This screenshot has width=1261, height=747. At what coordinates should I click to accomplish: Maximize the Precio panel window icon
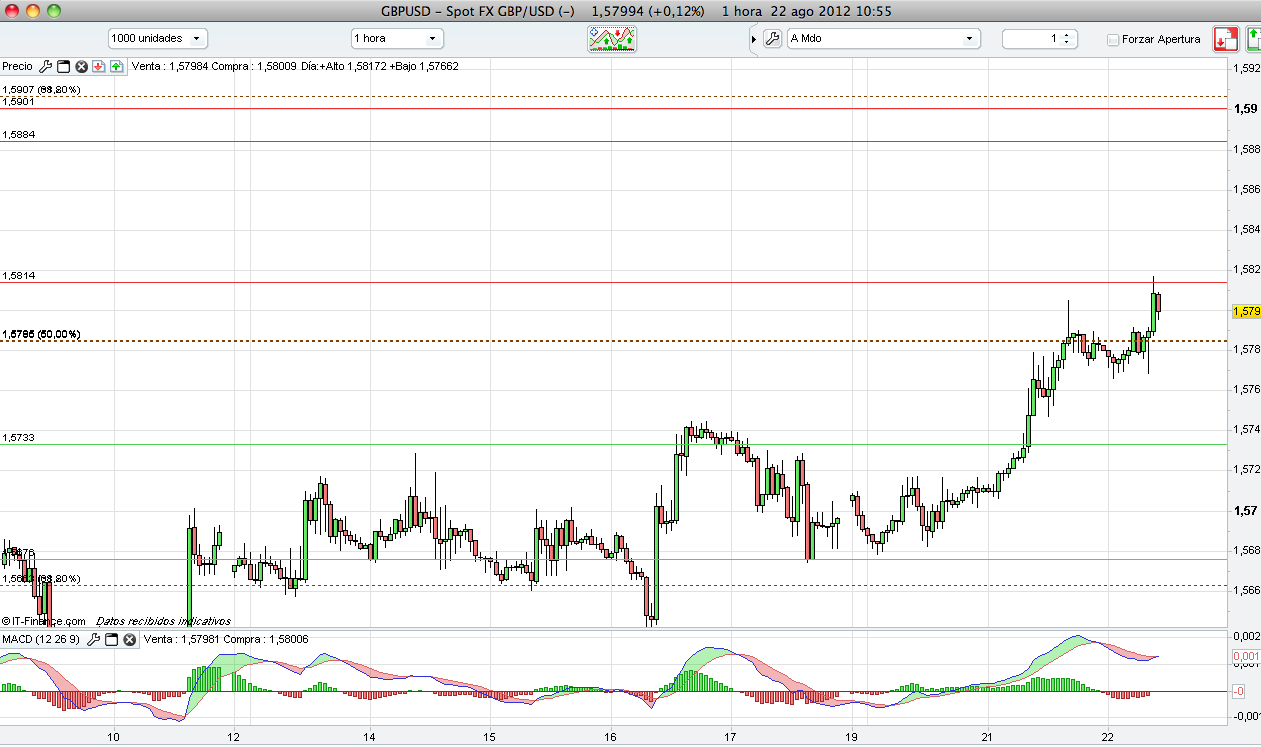coord(63,66)
